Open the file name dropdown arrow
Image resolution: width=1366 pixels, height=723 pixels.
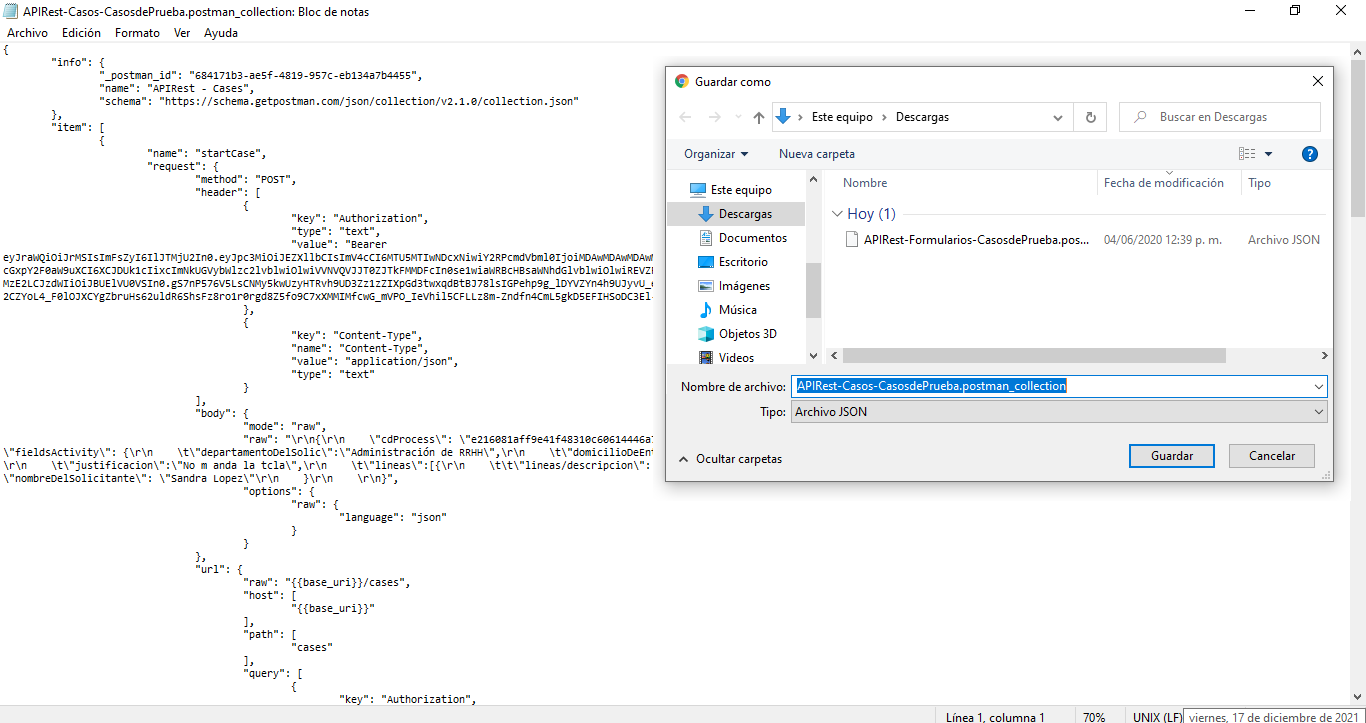click(x=1319, y=386)
